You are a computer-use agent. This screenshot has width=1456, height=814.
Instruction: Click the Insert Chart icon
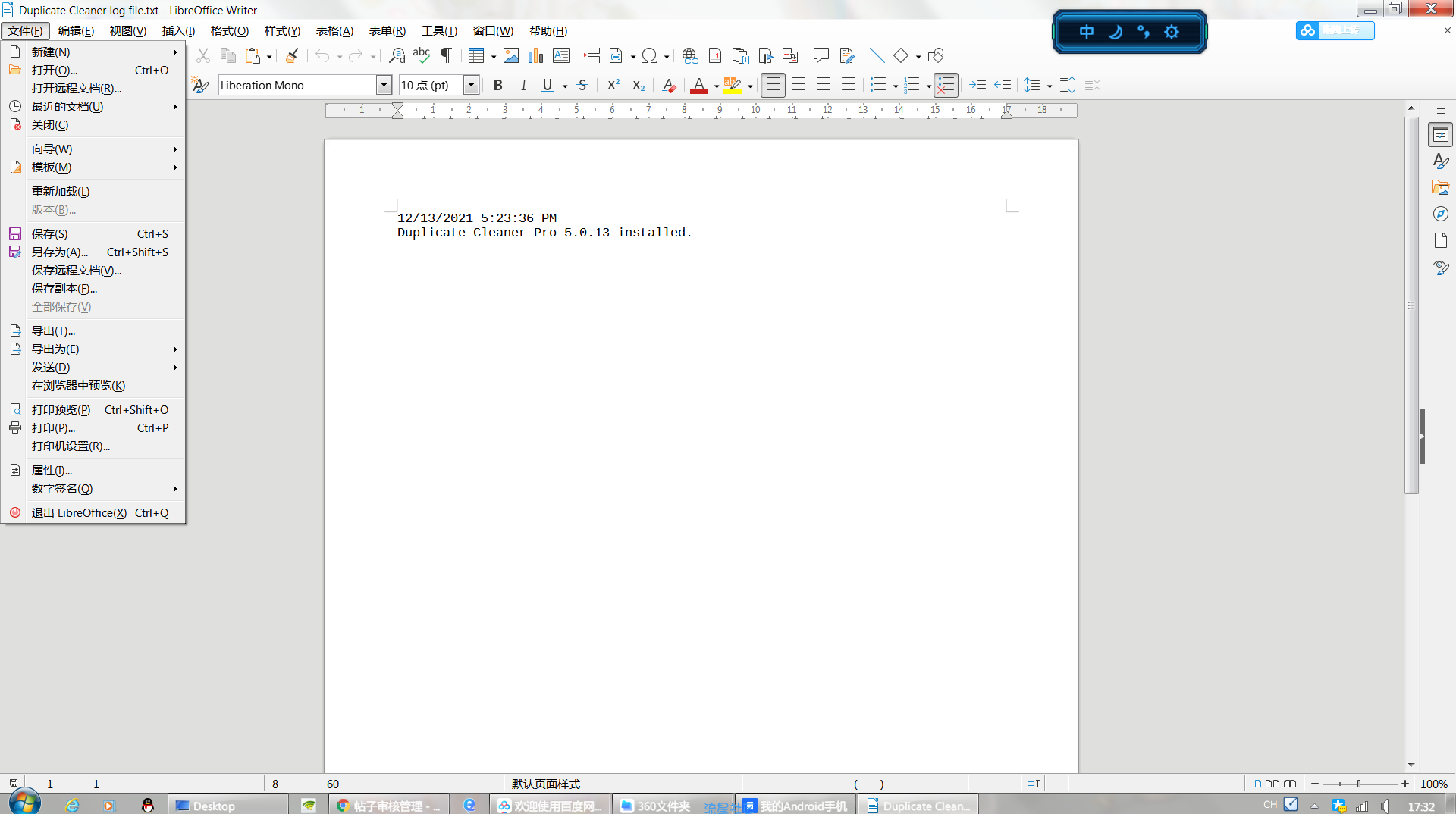(x=536, y=55)
